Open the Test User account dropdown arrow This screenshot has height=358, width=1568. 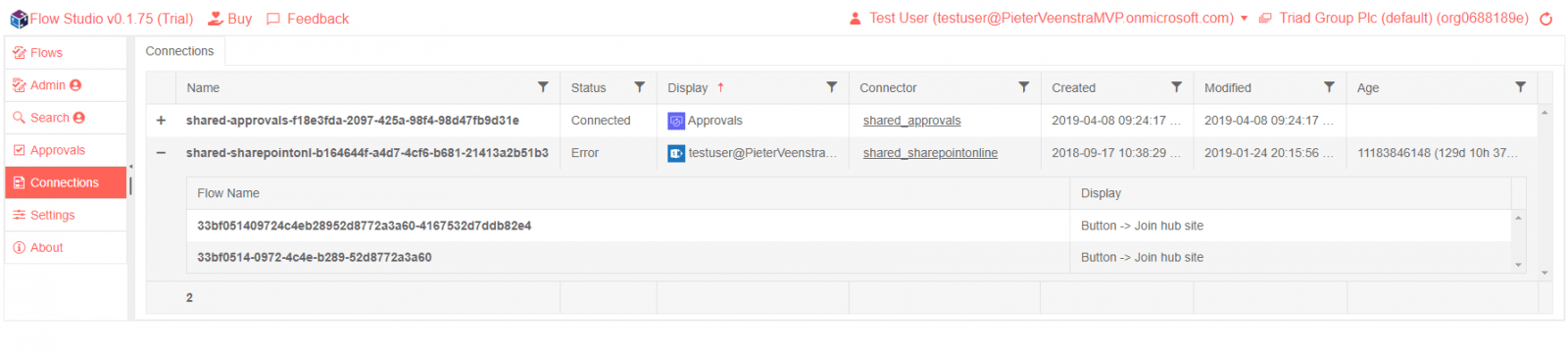(x=1245, y=19)
